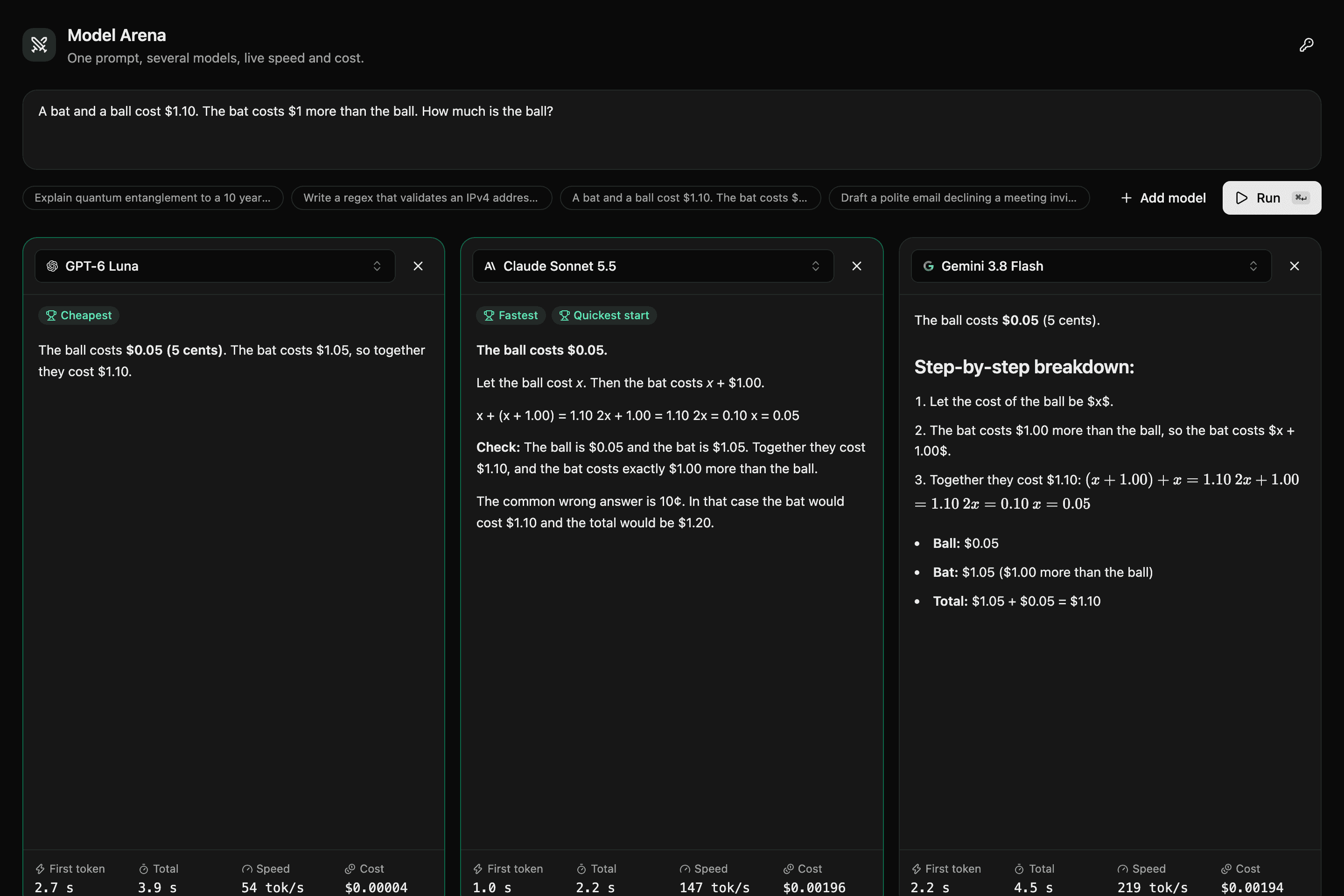Click the Model Arena title
This screenshot has height=896, width=1344.
[117, 35]
